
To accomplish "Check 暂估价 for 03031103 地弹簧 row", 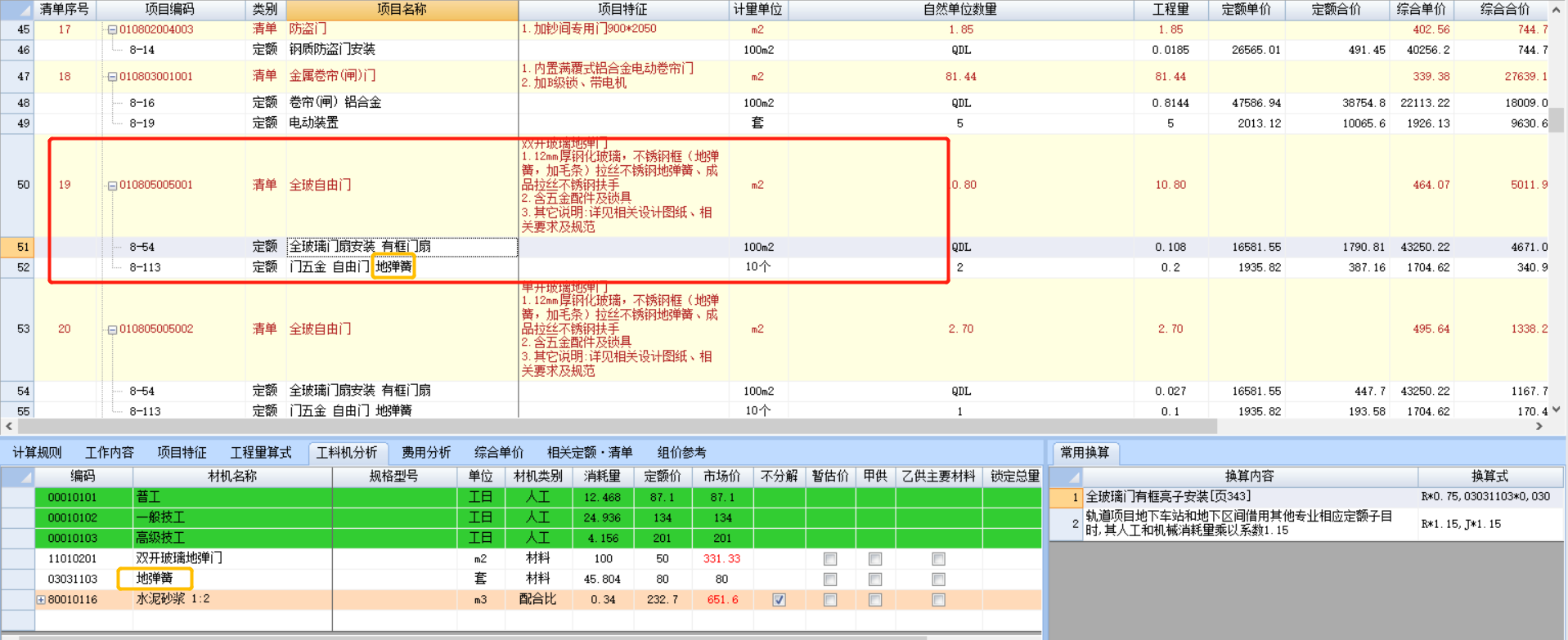I will point(830,580).
